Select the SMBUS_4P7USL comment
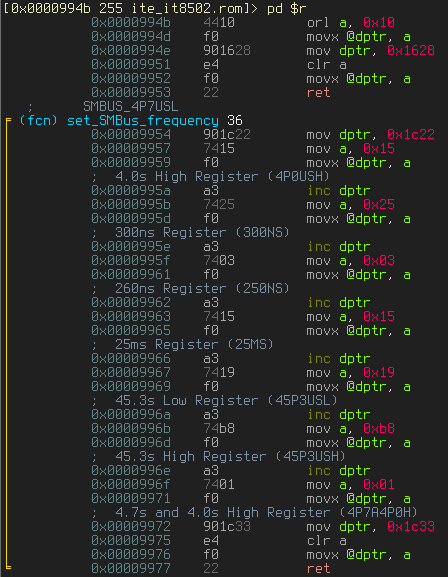Screen dimensions: 448x577 (x=131, y=107)
